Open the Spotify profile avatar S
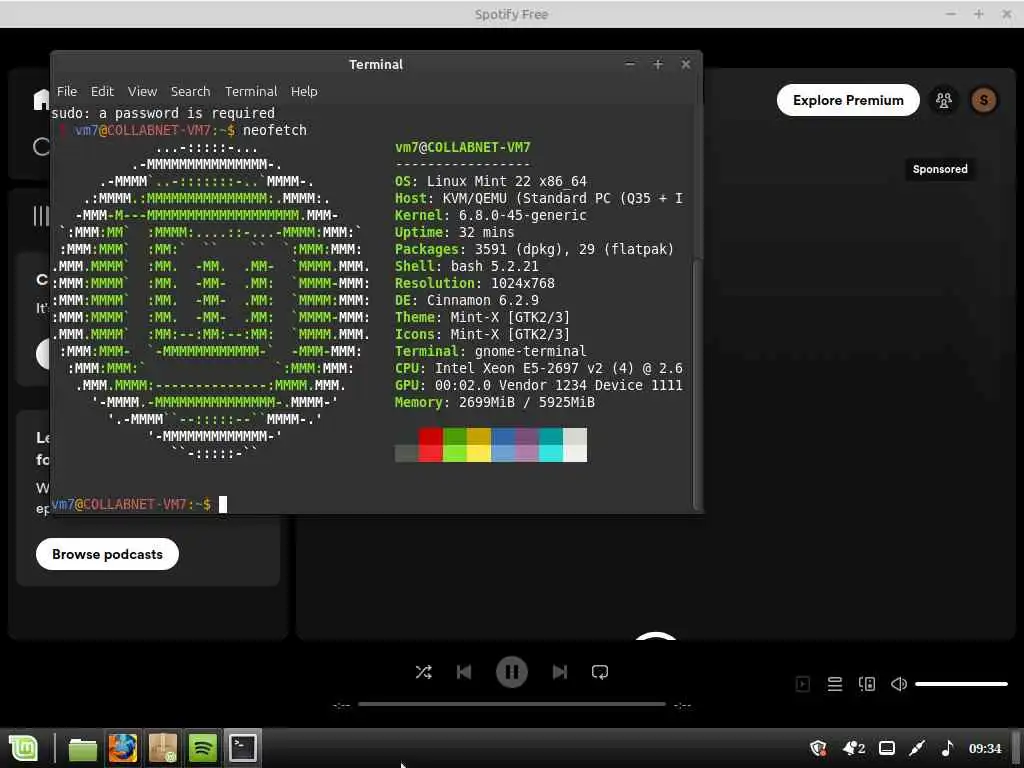The width and height of the screenshot is (1024, 768). coord(984,100)
